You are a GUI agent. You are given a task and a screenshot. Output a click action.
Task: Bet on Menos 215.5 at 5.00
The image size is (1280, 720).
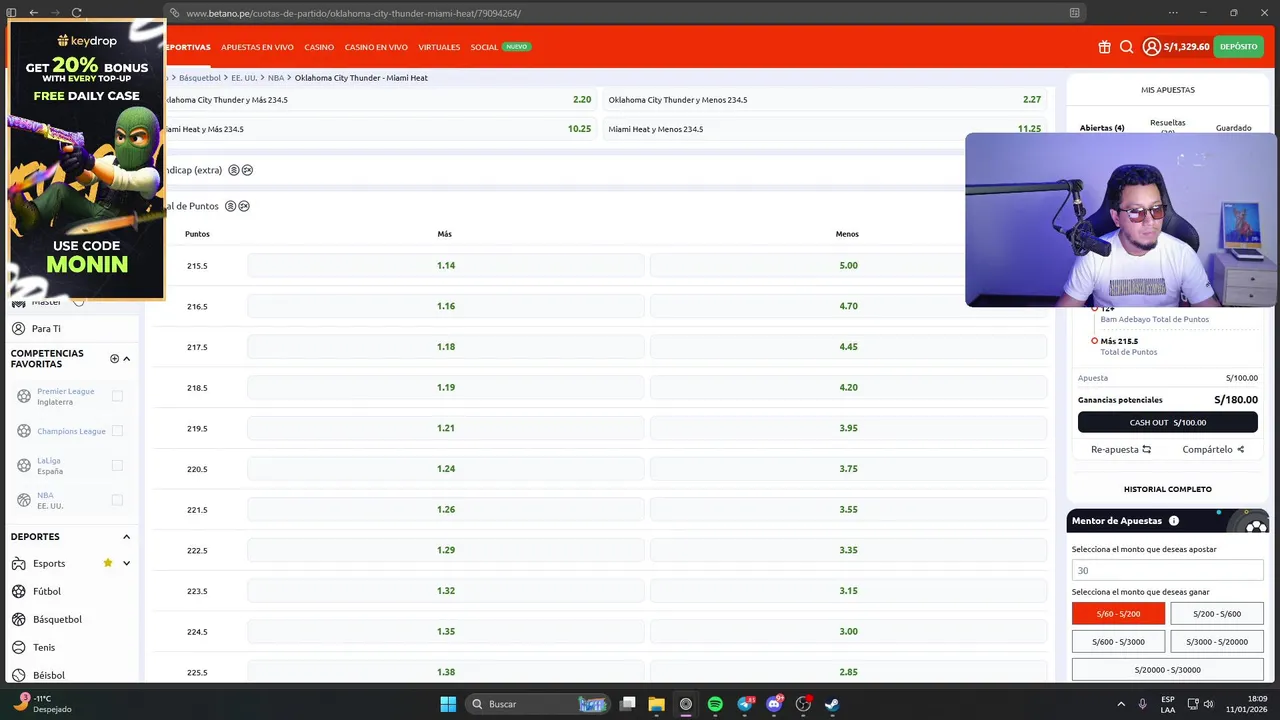pos(848,266)
